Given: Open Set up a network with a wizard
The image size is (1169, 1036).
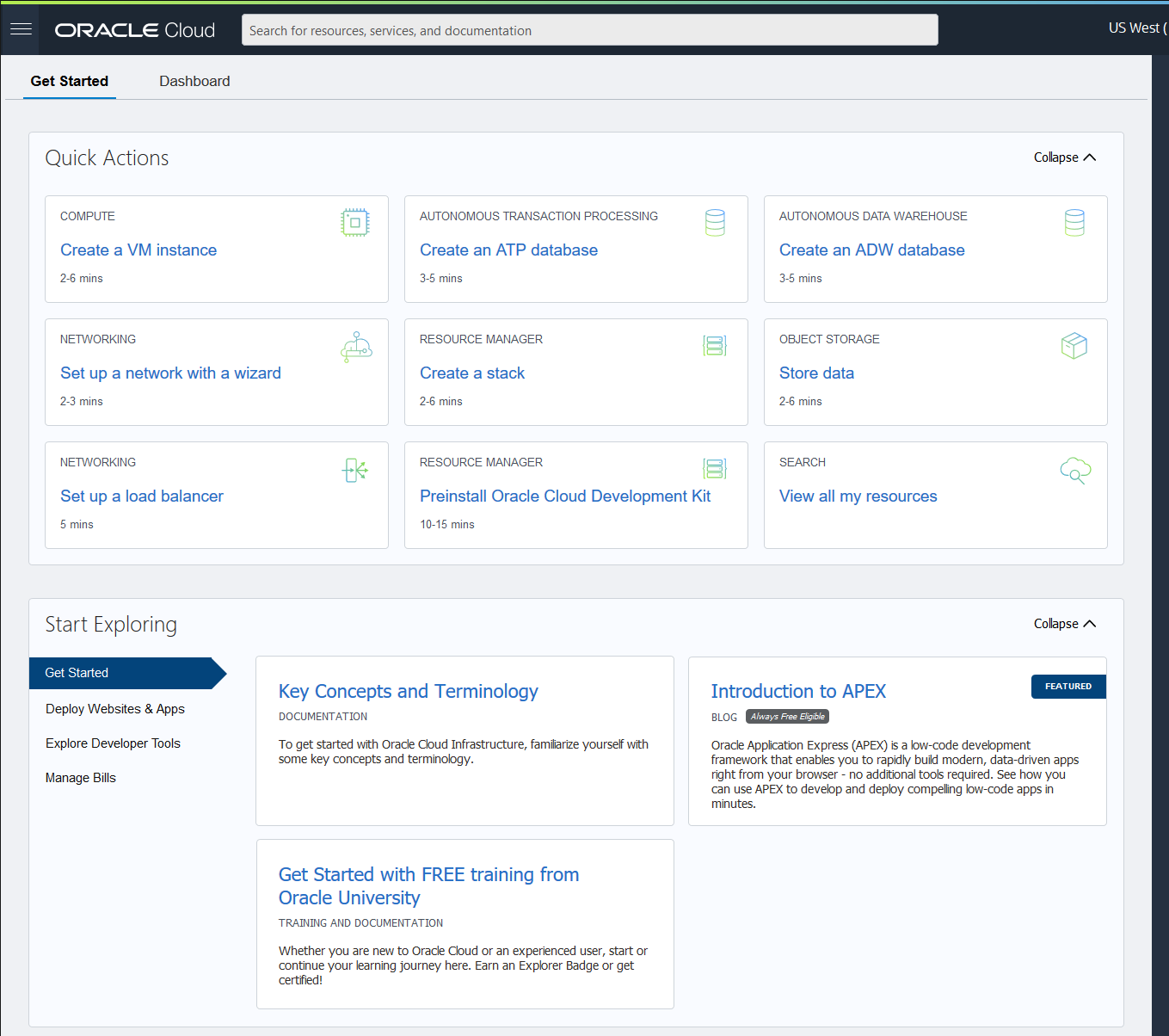Looking at the screenshot, I should tap(170, 373).
